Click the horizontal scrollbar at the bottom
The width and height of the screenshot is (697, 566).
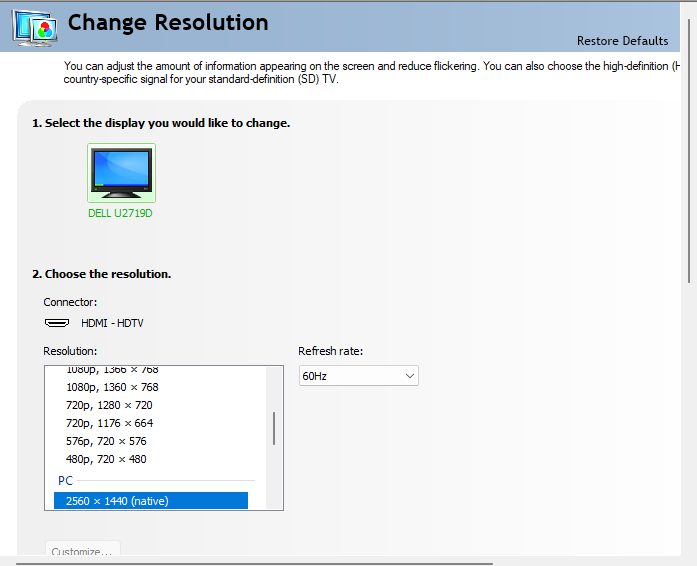(255, 563)
